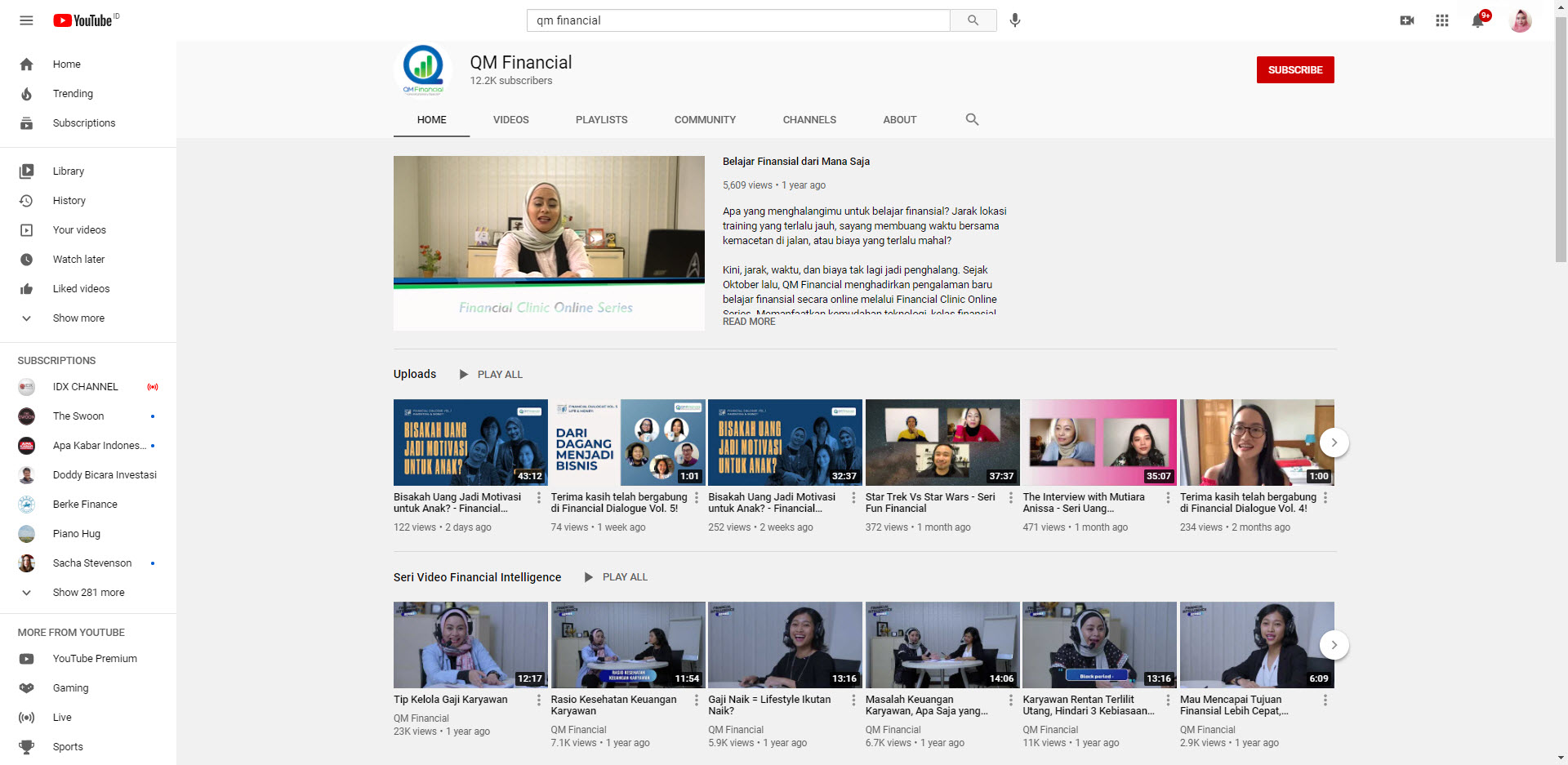Switch to the CHANNELS tab
The width and height of the screenshot is (1568, 765).
pos(809,120)
